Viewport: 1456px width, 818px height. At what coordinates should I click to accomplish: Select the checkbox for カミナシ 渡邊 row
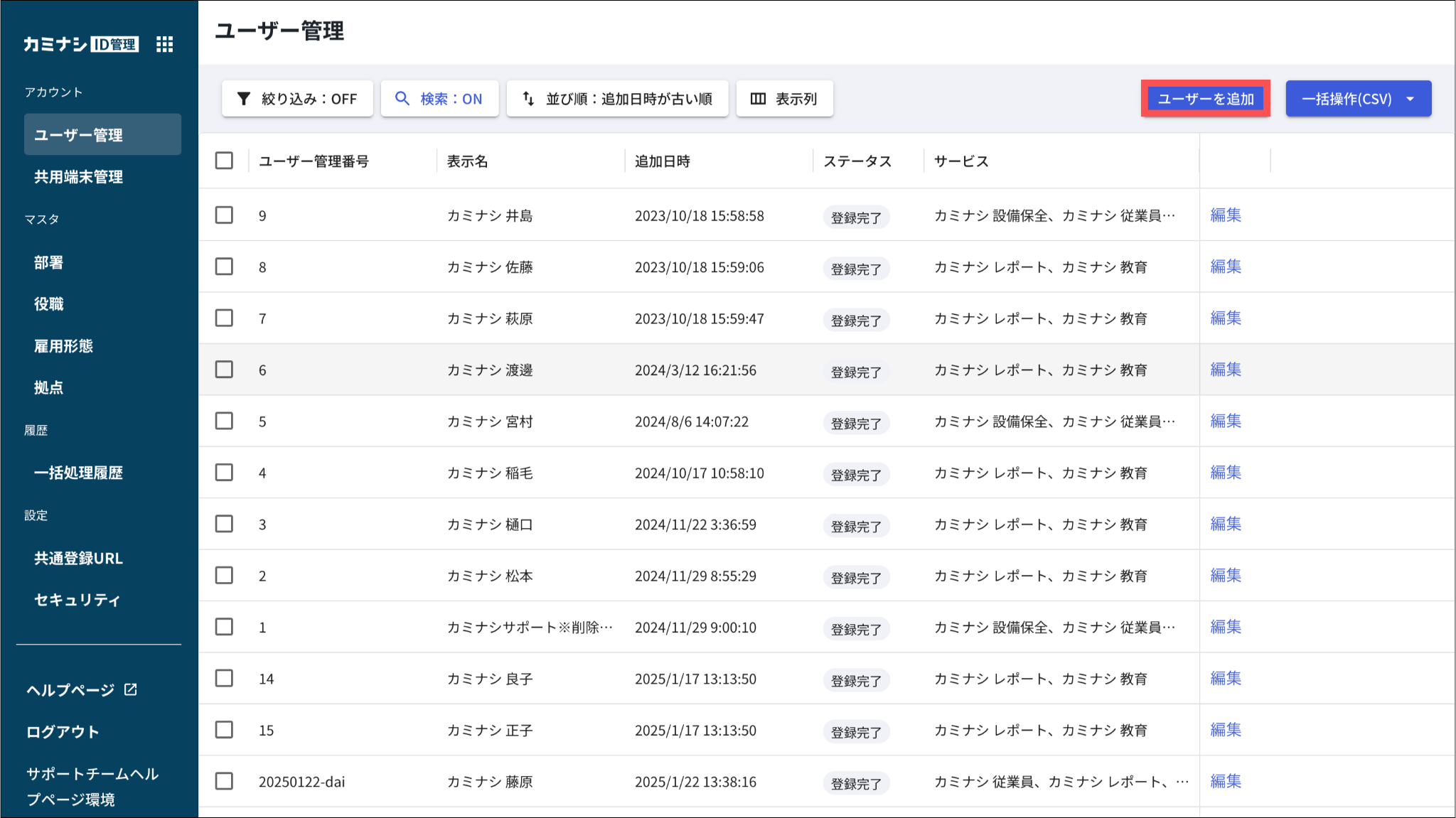point(224,370)
